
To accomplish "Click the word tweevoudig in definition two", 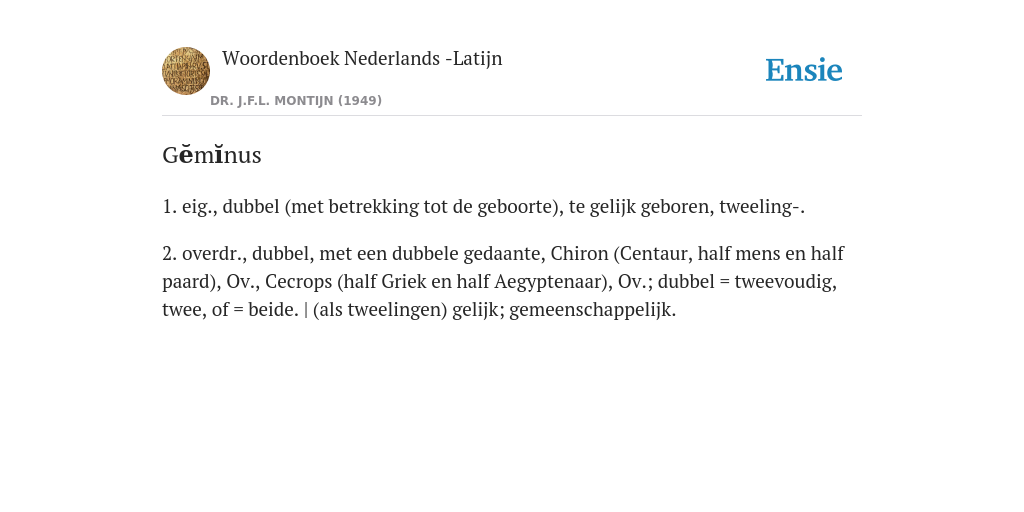I will click(x=786, y=281).
